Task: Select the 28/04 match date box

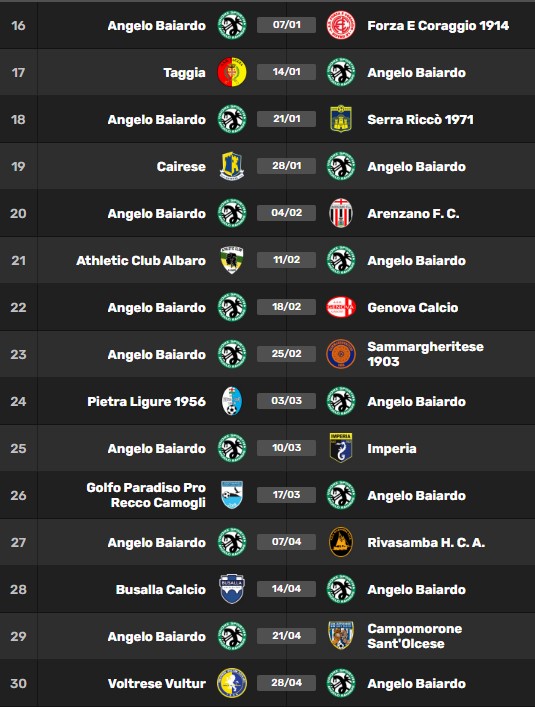Action: (x=286, y=683)
